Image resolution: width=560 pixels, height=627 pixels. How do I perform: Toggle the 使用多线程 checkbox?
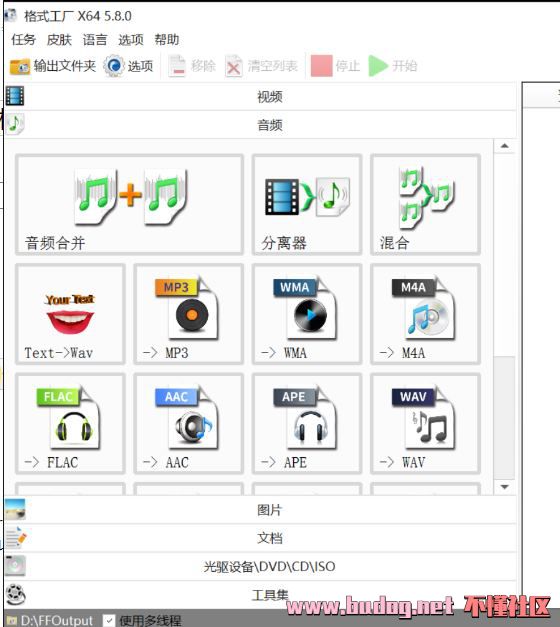pos(108,620)
